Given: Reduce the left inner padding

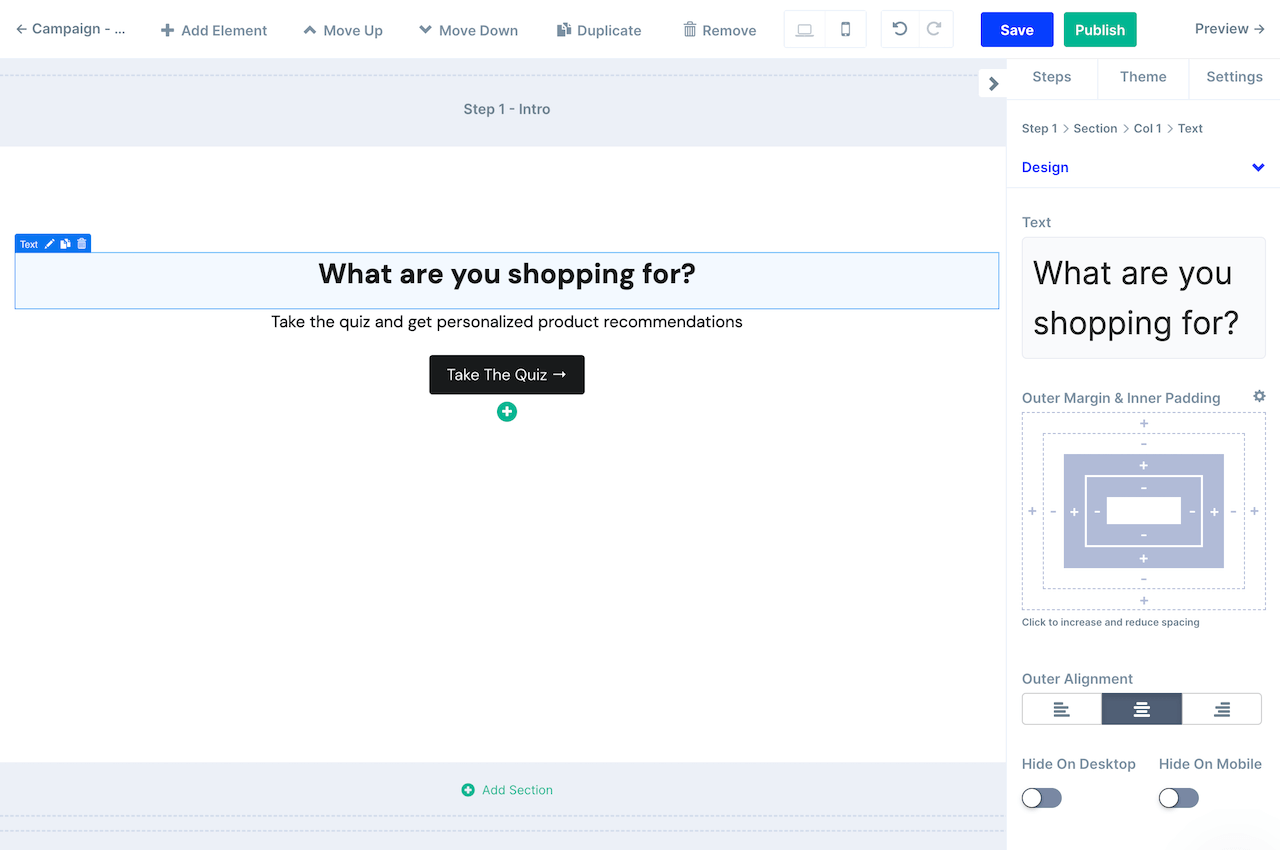Looking at the screenshot, I should [1097, 511].
